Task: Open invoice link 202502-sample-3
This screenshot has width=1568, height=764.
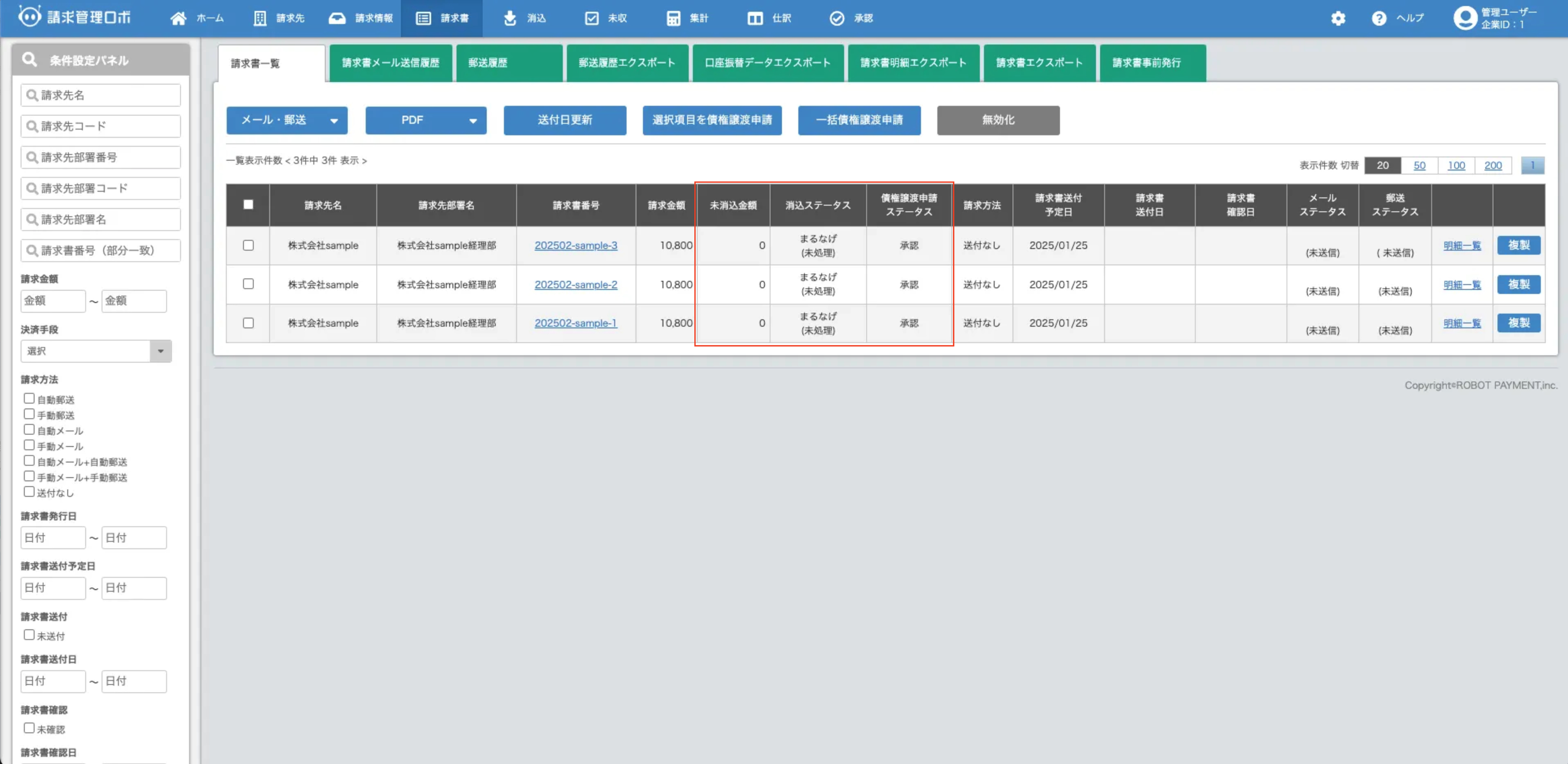Action: click(x=576, y=245)
